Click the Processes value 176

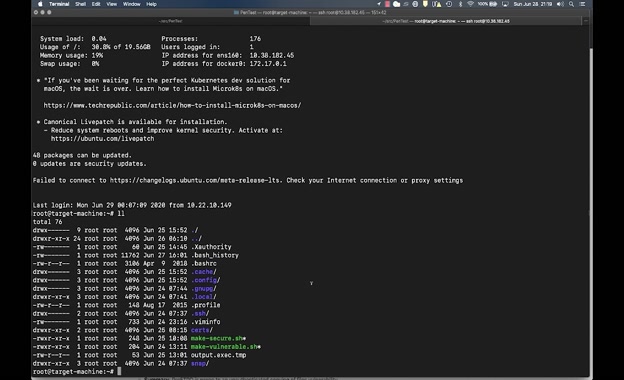255,39
